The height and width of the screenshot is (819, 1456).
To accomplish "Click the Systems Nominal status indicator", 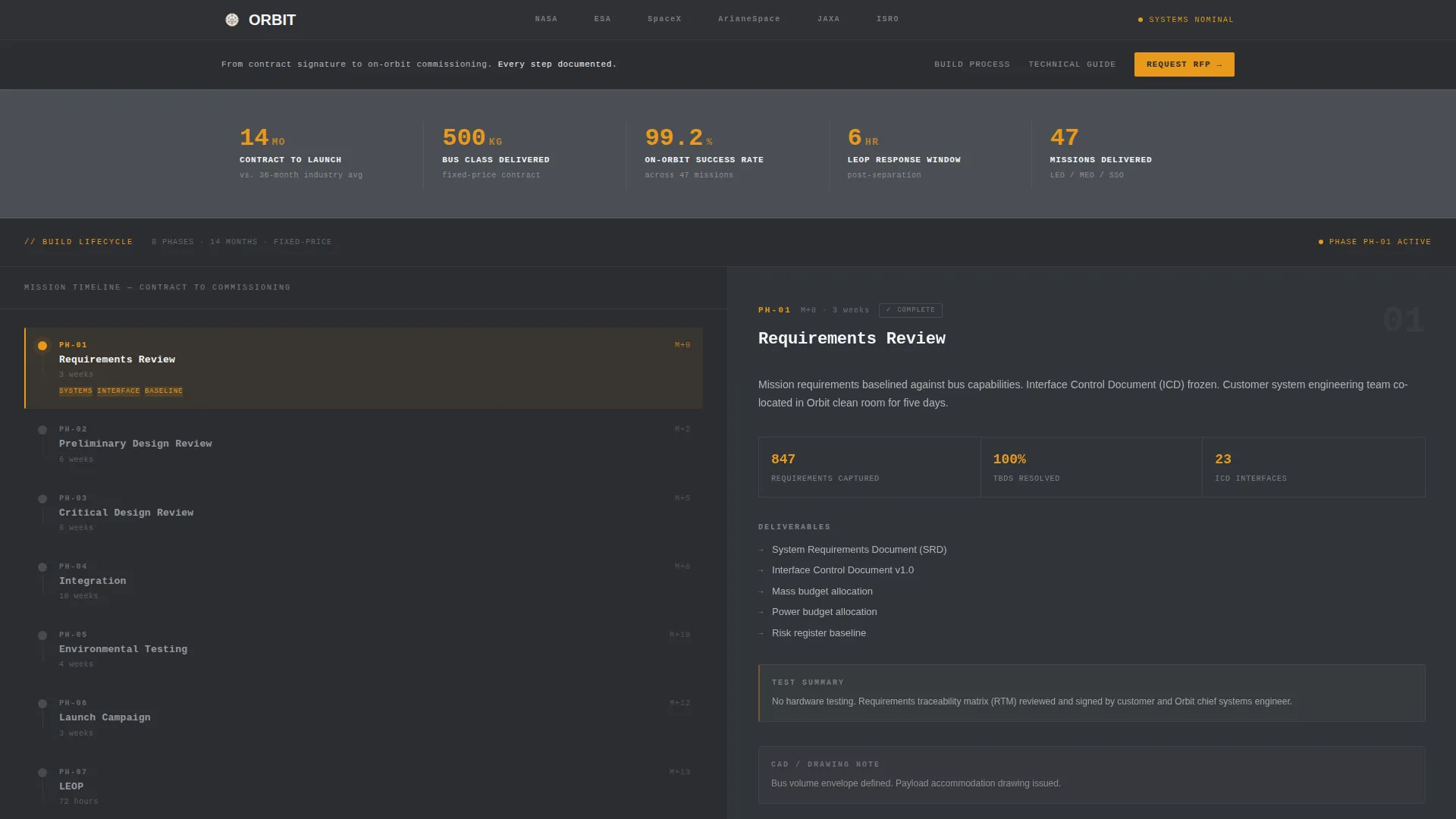I will pos(1186,20).
